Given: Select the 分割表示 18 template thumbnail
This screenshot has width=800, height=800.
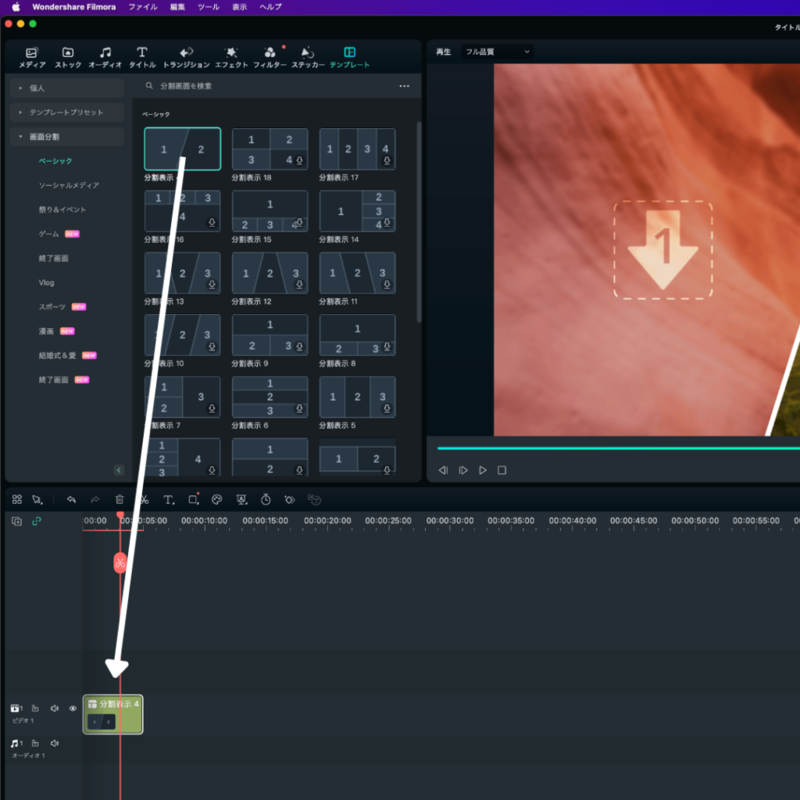Looking at the screenshot, I should pos(270,149).
